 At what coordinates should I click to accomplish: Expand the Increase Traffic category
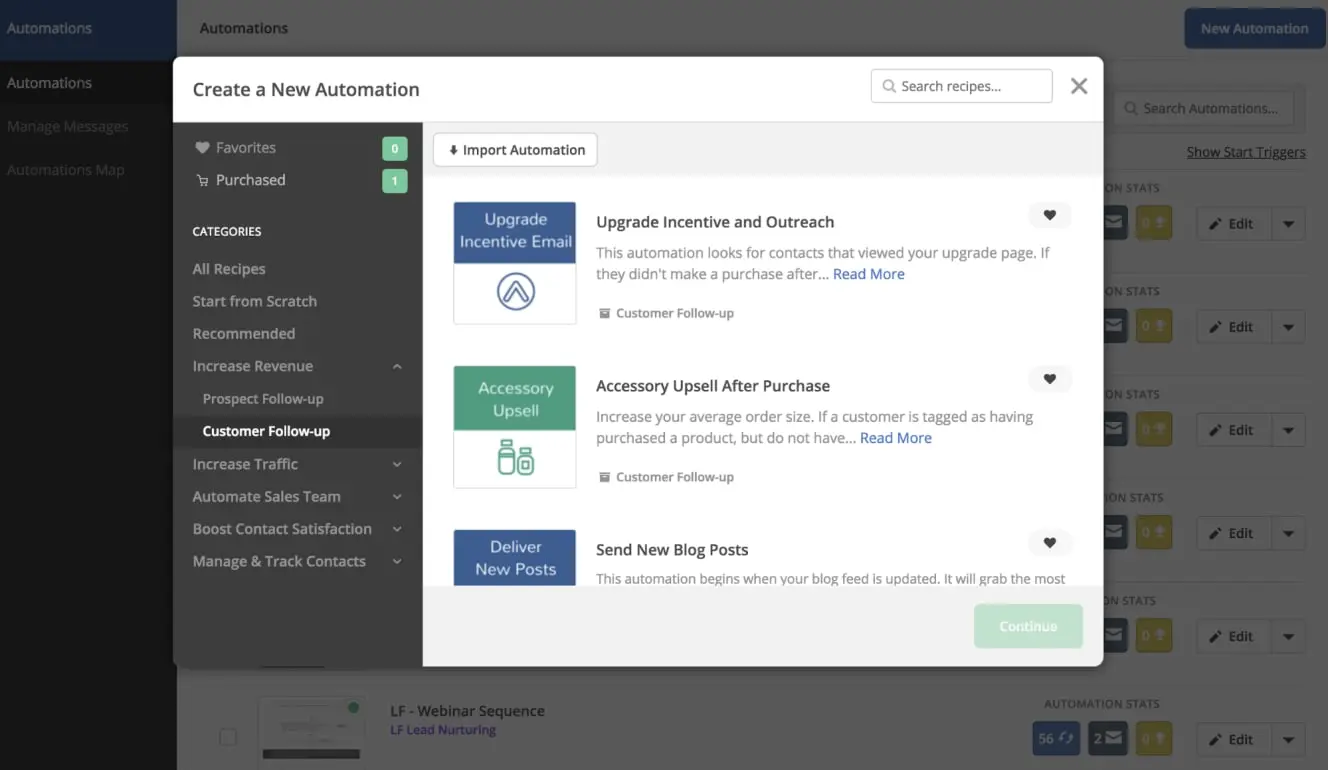(397, 464)
